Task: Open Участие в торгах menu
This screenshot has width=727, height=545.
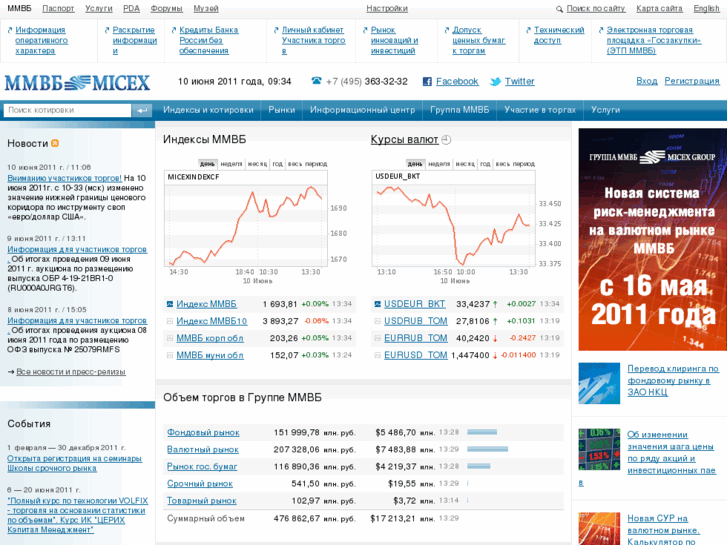Action: click(540, 110)
